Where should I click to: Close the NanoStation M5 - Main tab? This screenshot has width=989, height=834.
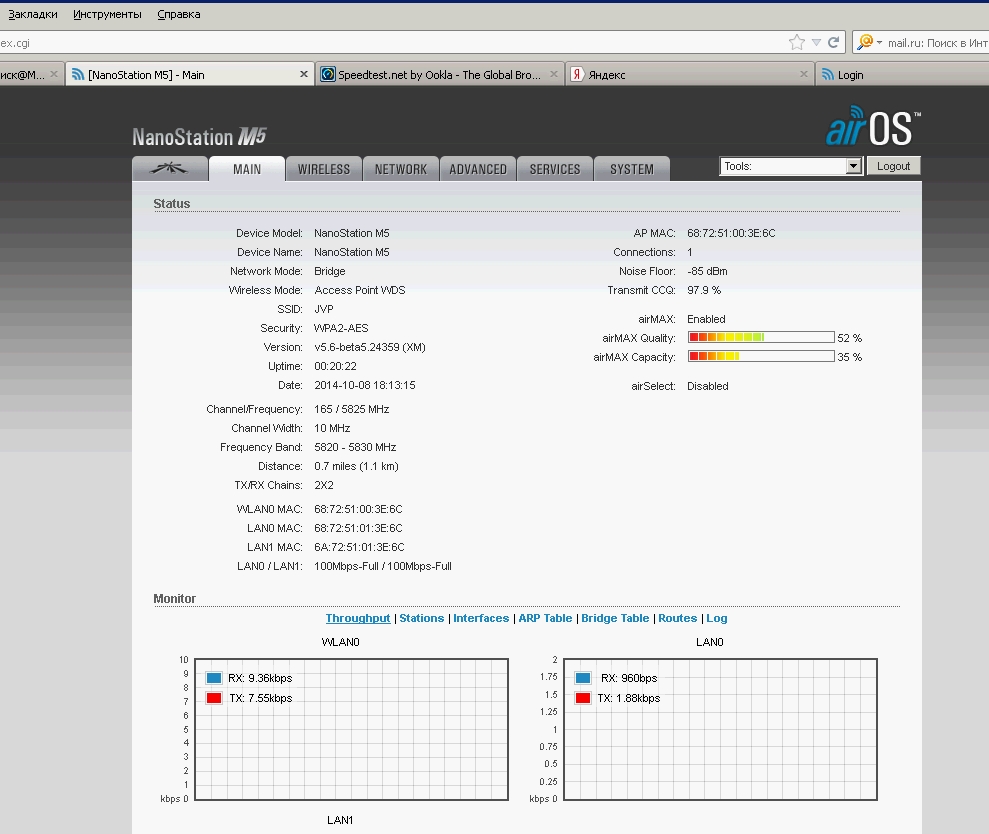click(303, 74)
